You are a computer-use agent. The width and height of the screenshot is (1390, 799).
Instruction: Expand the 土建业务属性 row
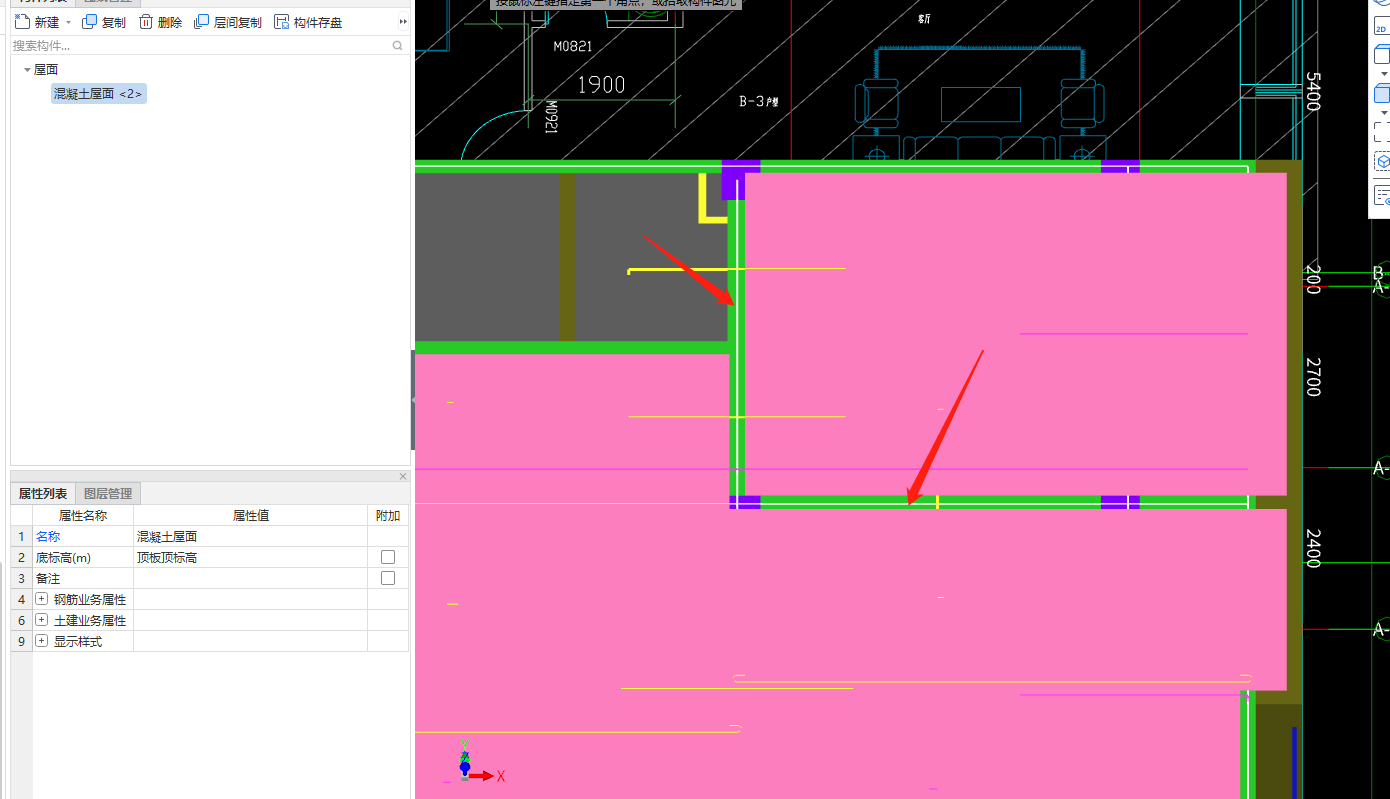[42, 620]
